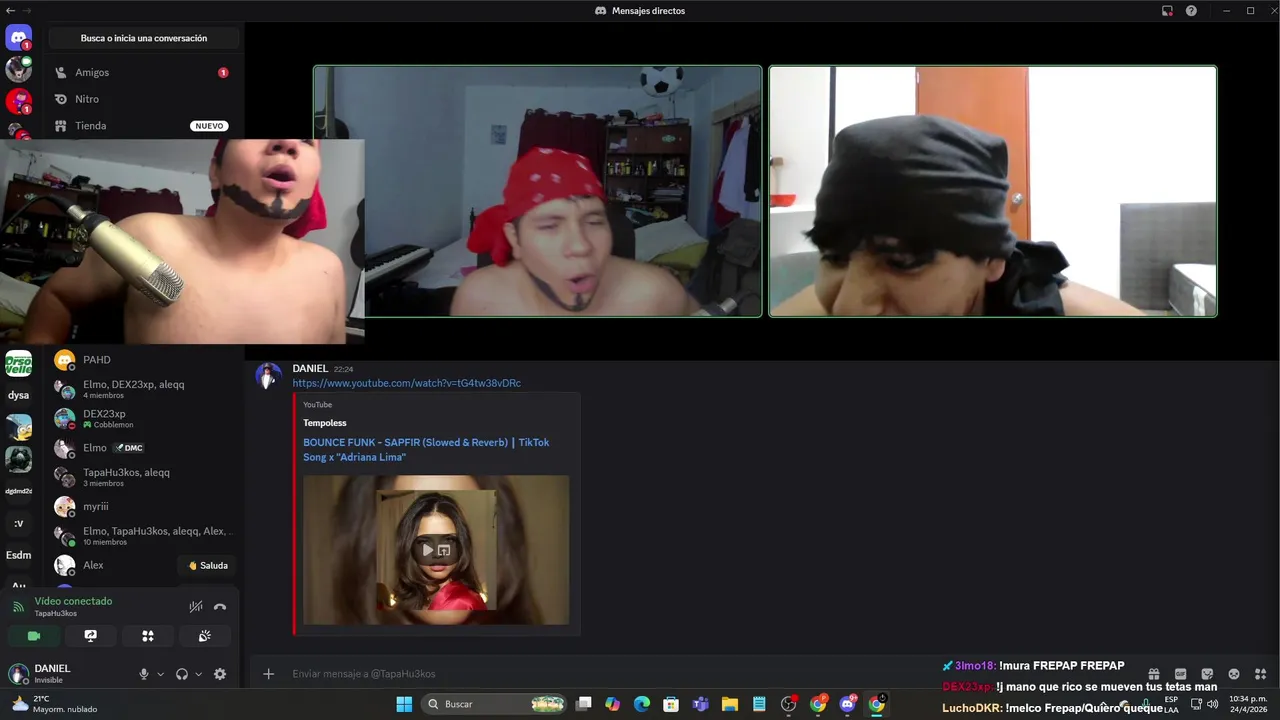Open the 'dysa' server icon
The height and width of the screenshot is (720, 1280).
pos(18,395)
